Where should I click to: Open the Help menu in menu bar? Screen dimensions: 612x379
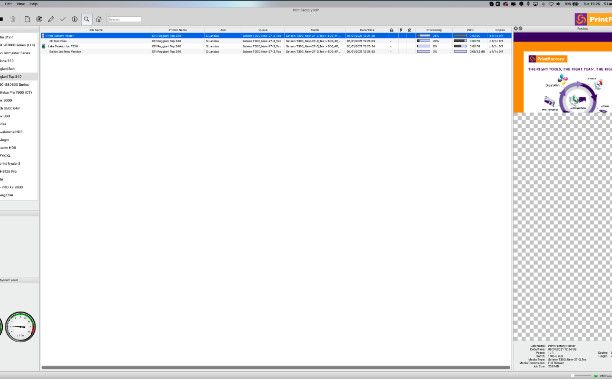point(34,4)
